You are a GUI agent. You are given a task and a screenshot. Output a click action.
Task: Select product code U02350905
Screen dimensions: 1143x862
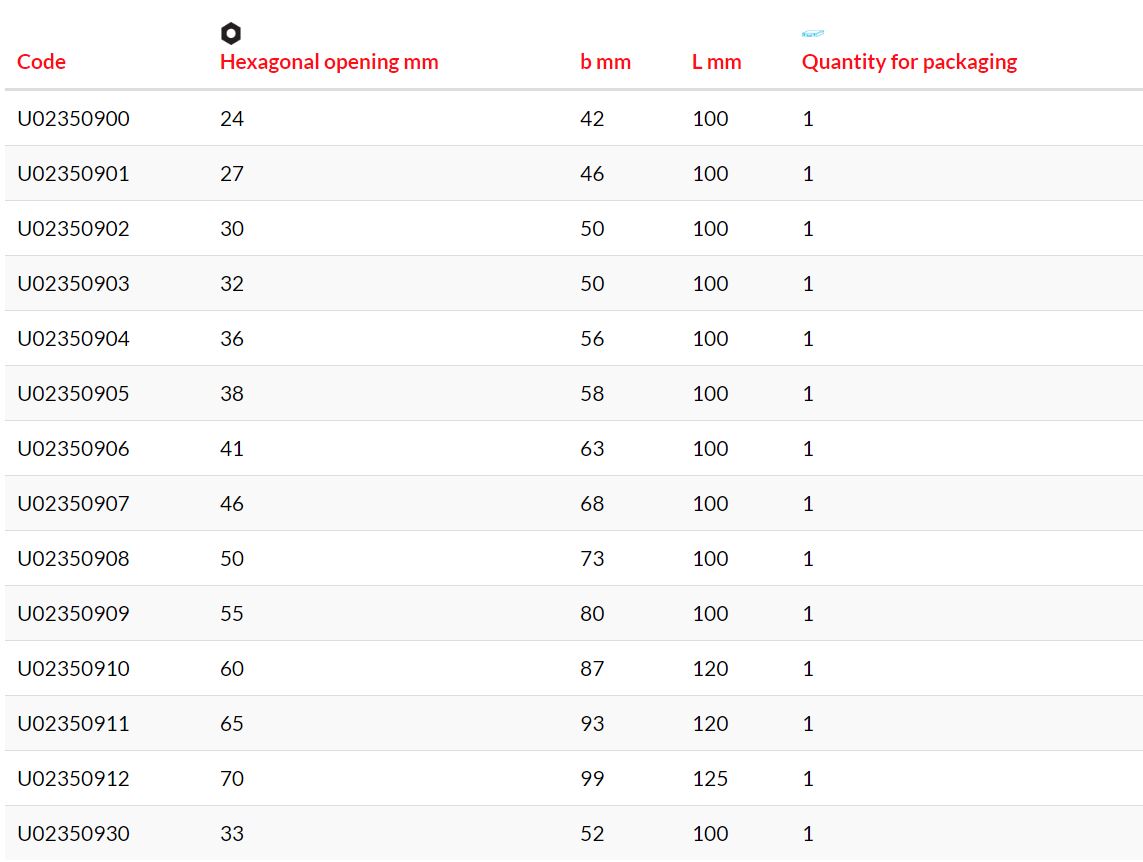pos(74,393)
